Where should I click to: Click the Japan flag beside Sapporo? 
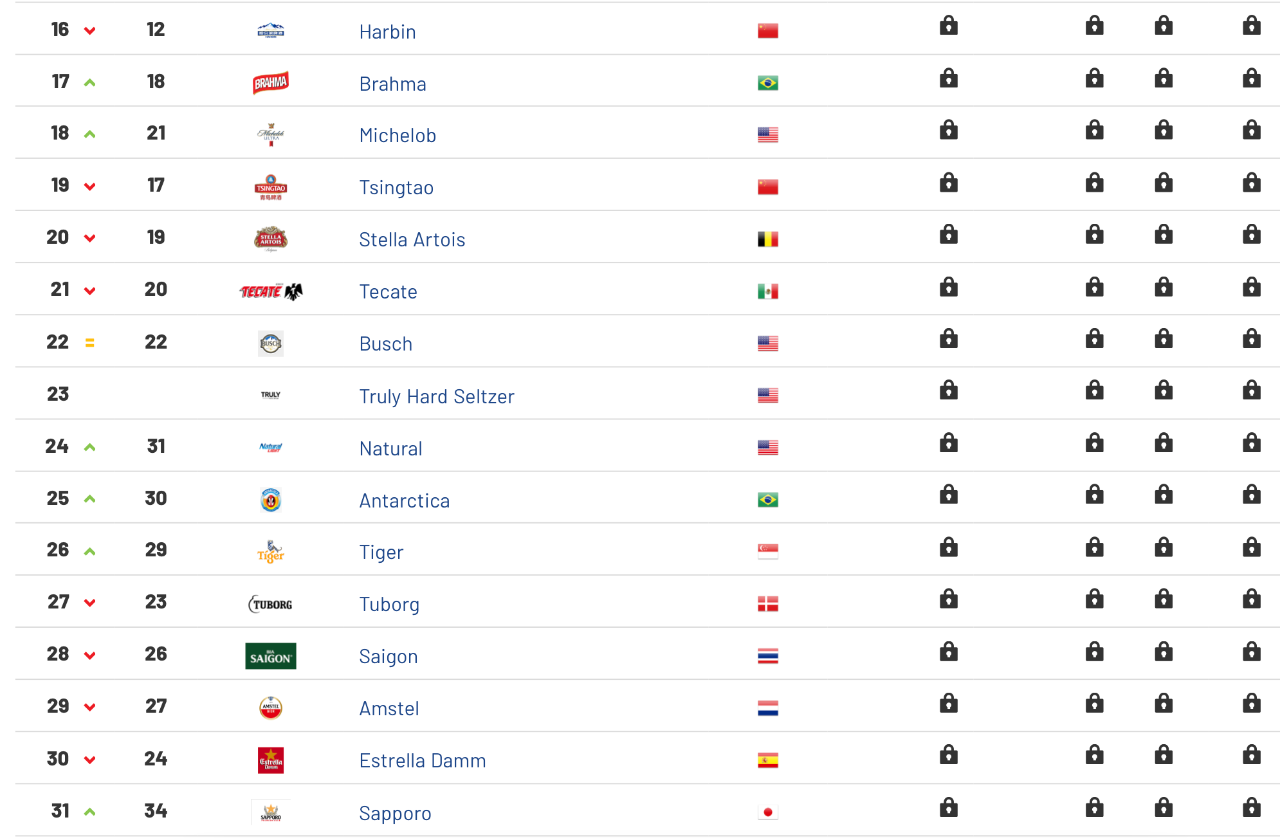[x=768, y=812]
